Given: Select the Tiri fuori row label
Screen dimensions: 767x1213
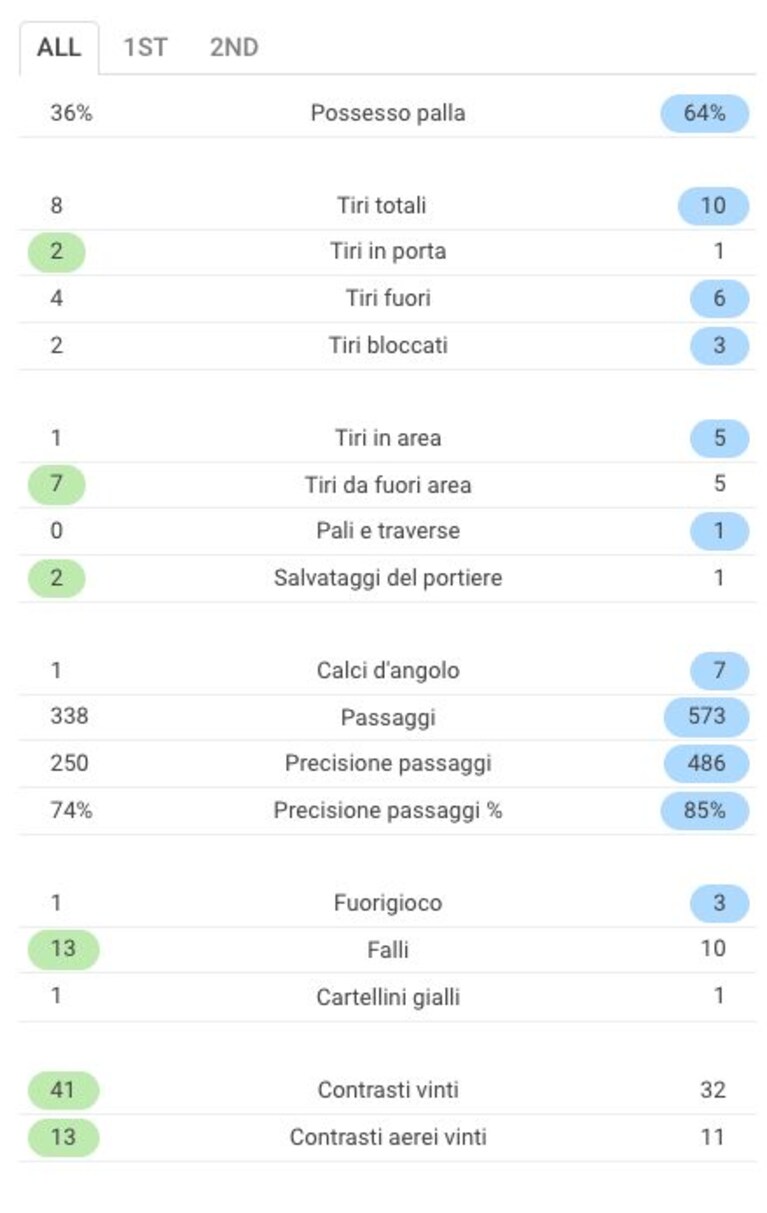Looking at the screenshot, I should (388, 298).
